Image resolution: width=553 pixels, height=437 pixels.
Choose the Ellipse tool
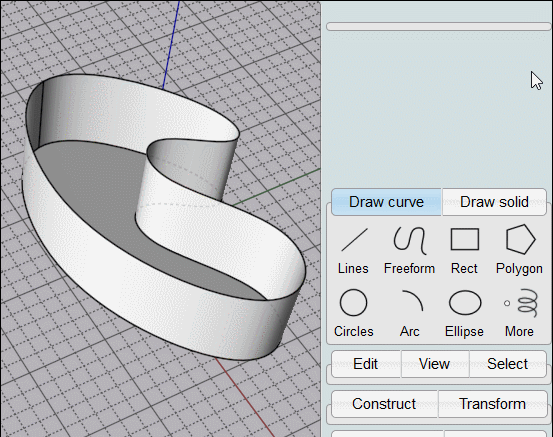(x=465, y=312)
